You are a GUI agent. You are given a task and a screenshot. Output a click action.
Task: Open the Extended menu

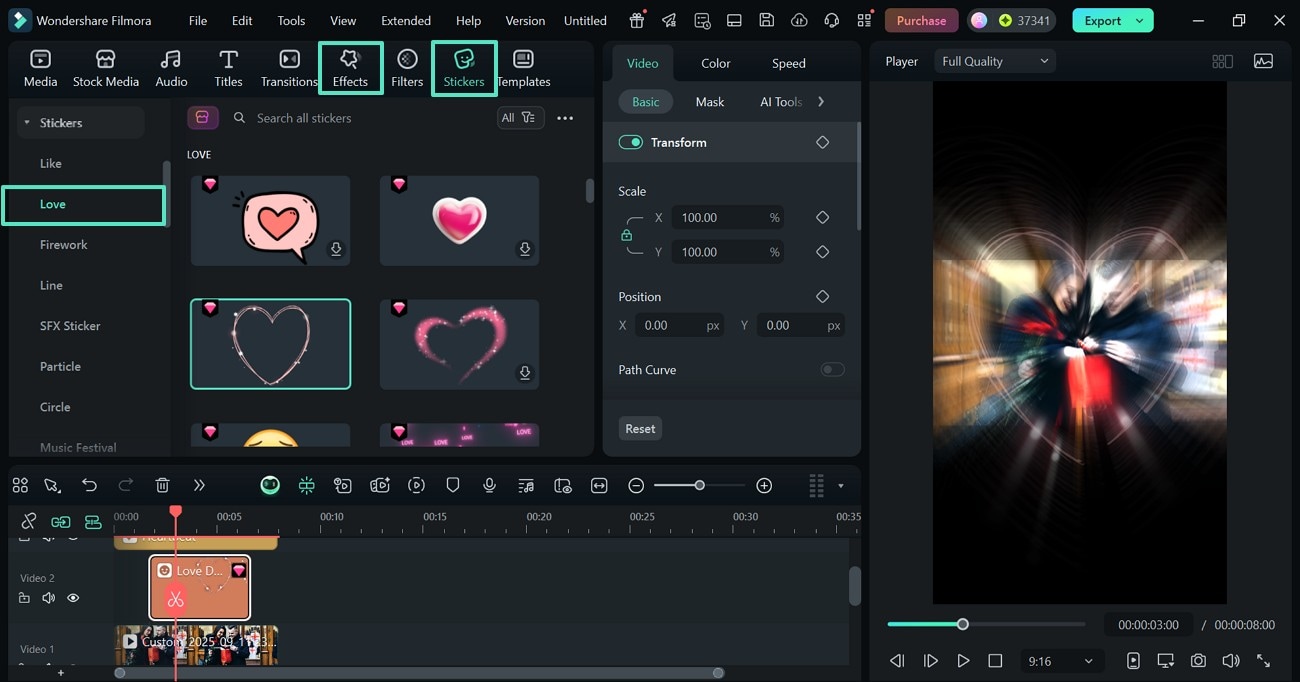(406, 20)
